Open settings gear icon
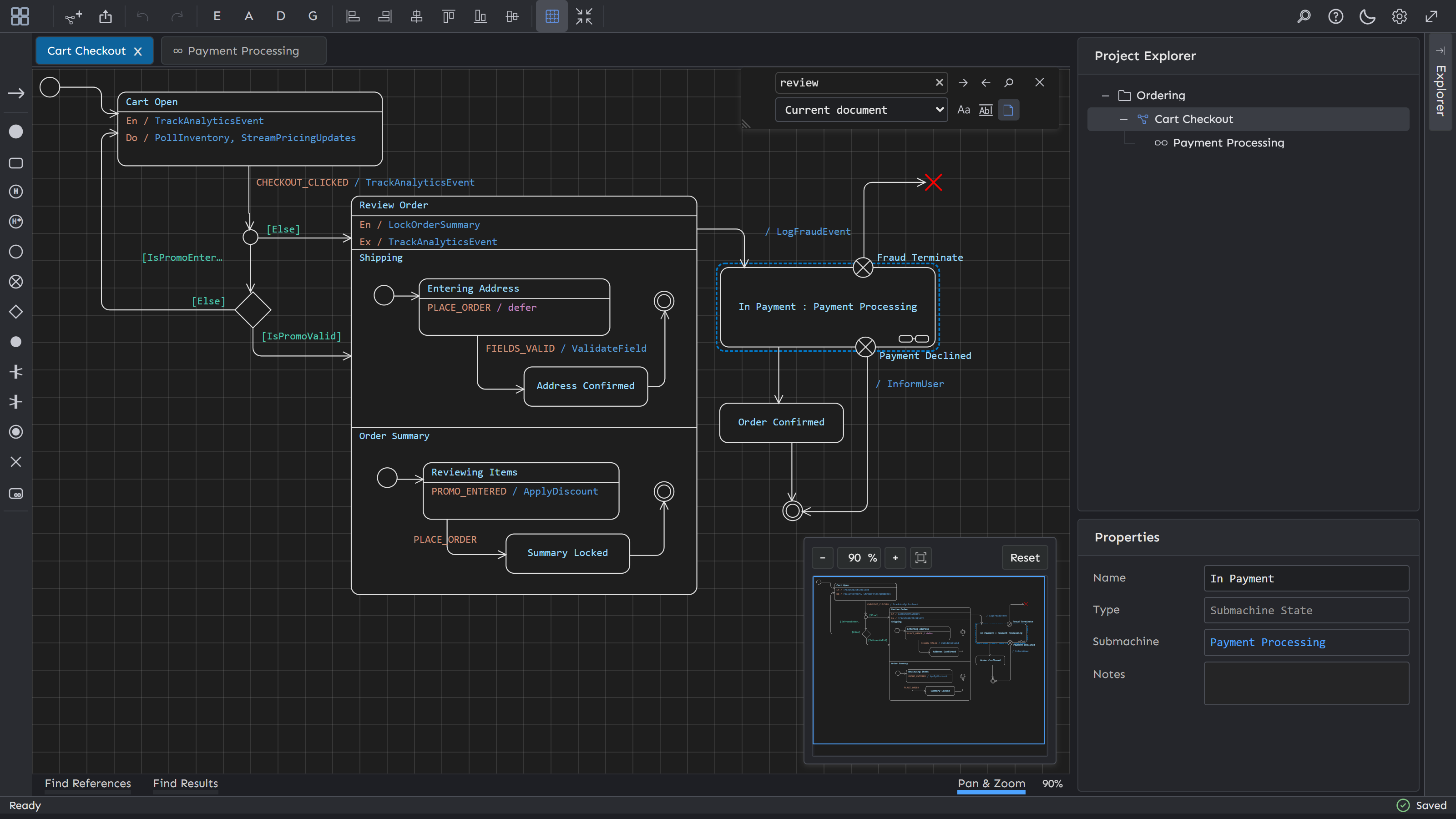 click(1400, 16)
